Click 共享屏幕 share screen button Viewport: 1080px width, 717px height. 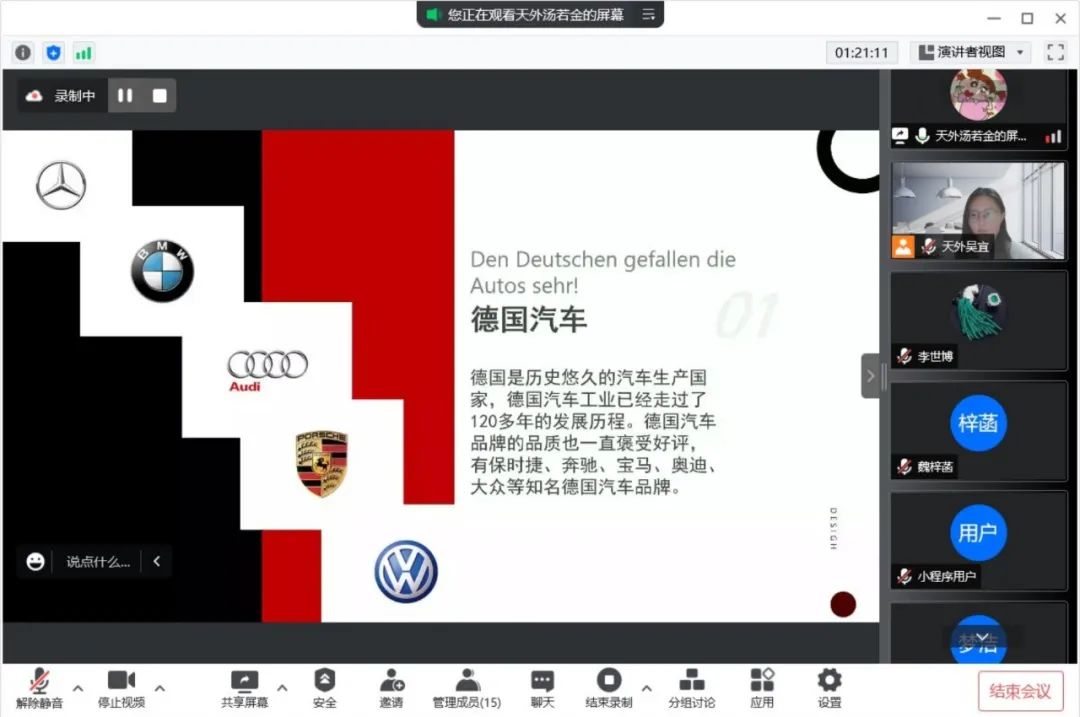(x=244, y=688)
